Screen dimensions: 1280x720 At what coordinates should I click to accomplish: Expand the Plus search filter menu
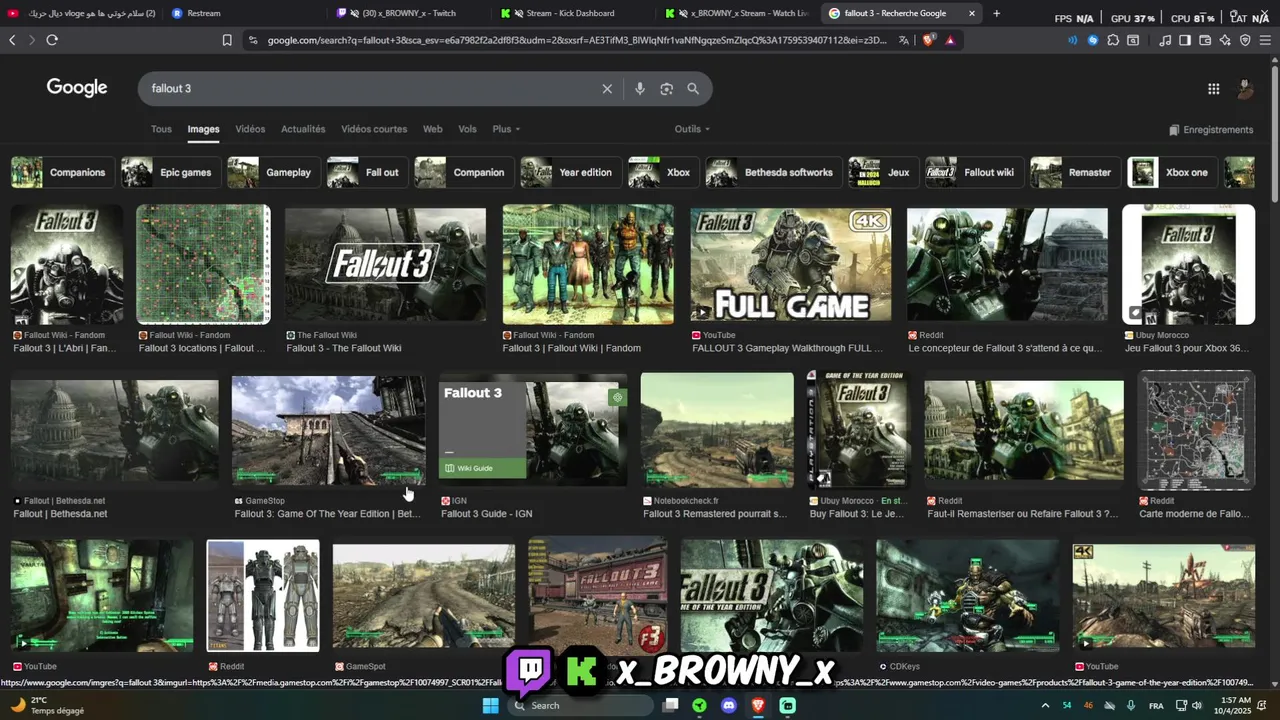pyautogui.click(x=506, y=129)
